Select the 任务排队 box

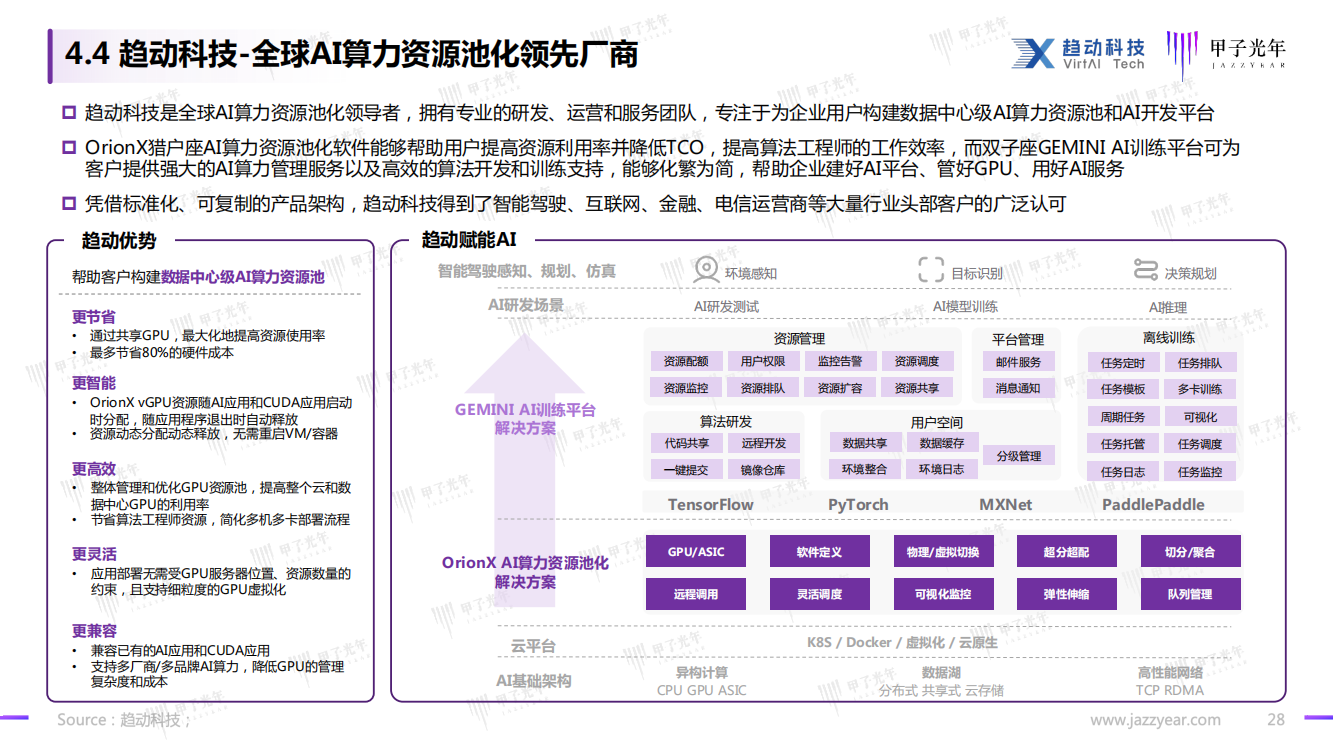tap(1200, 363)
